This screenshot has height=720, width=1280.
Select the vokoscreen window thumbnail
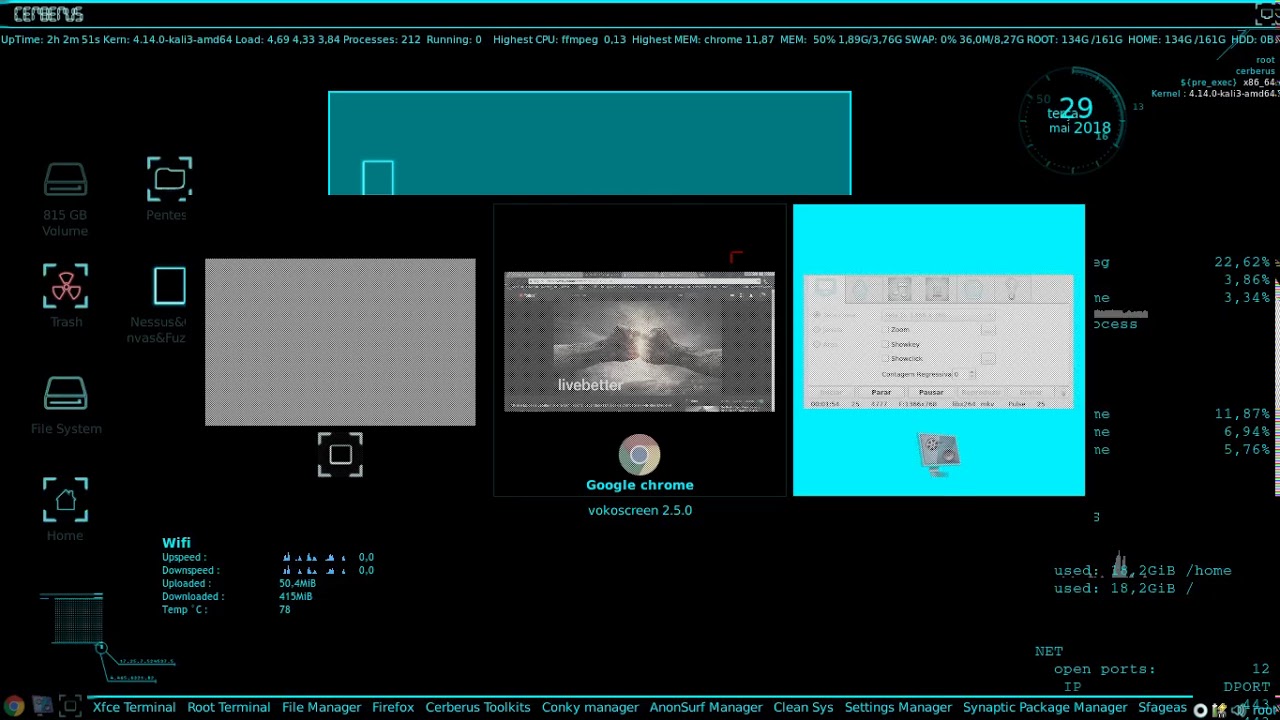pyautogui.click(x=938, y=342)
